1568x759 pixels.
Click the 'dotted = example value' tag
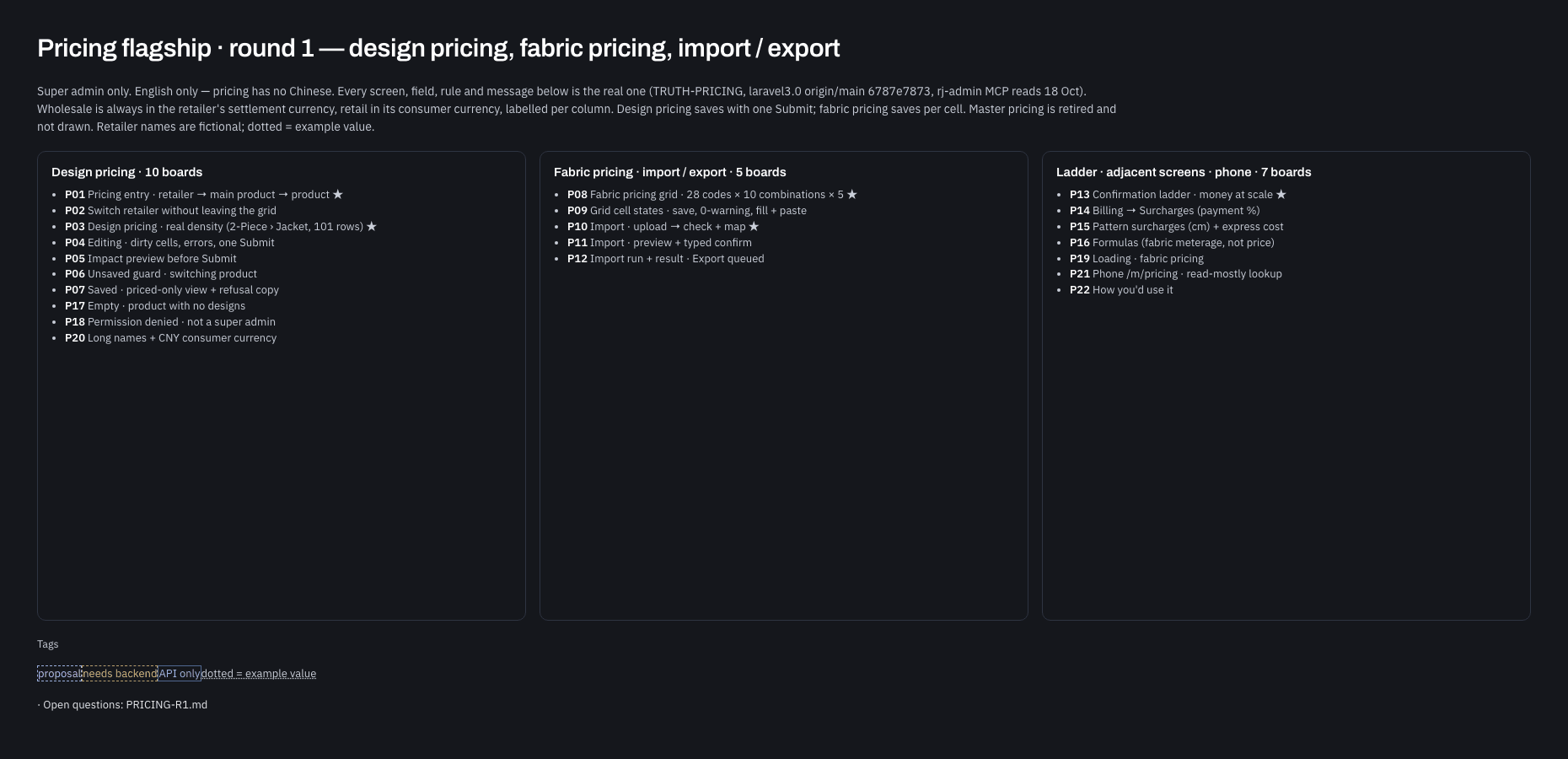point(259,674)
